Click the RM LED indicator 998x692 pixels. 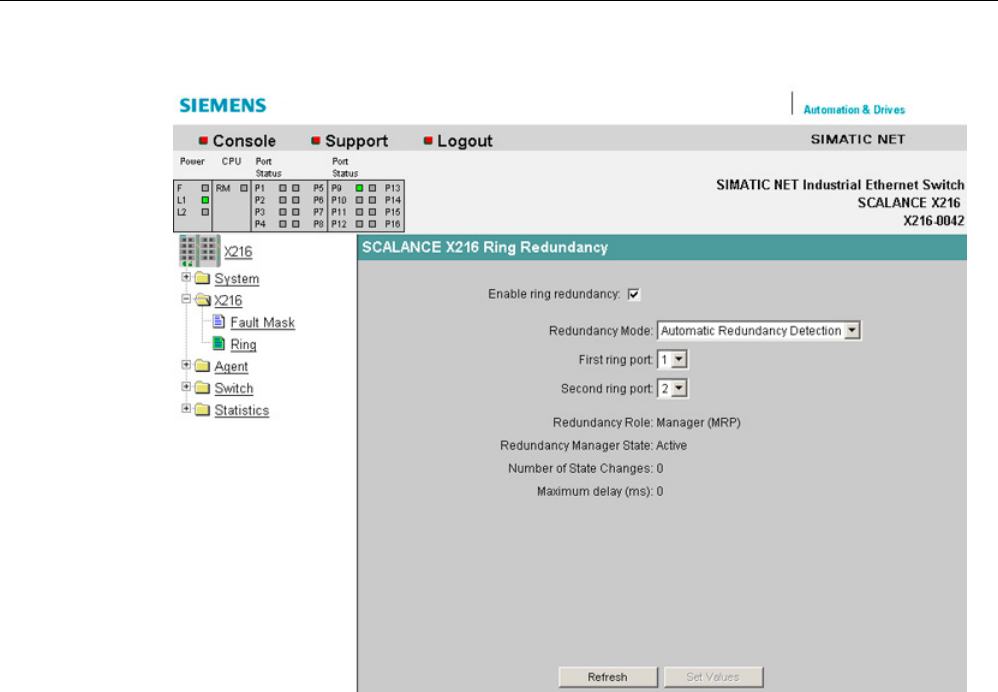pos(244,188)
